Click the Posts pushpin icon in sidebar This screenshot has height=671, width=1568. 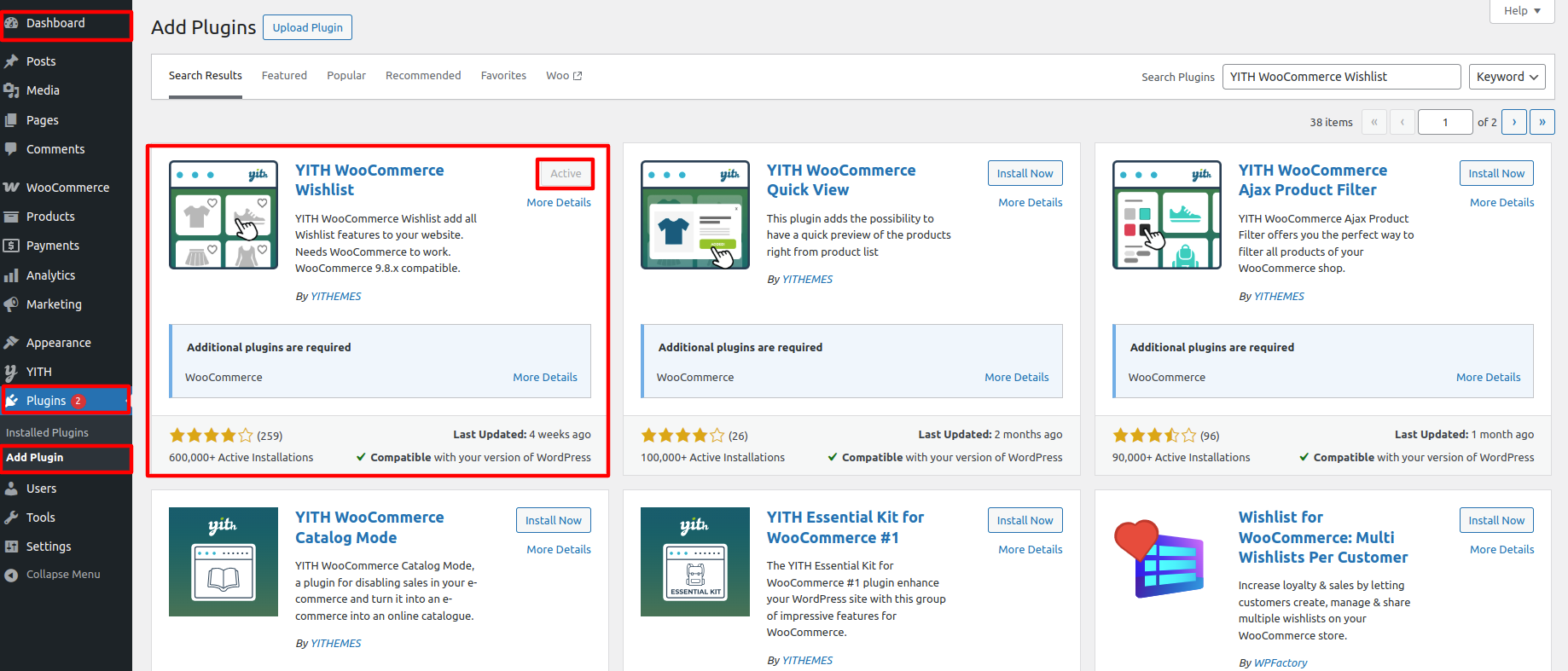tap(11, 61)
